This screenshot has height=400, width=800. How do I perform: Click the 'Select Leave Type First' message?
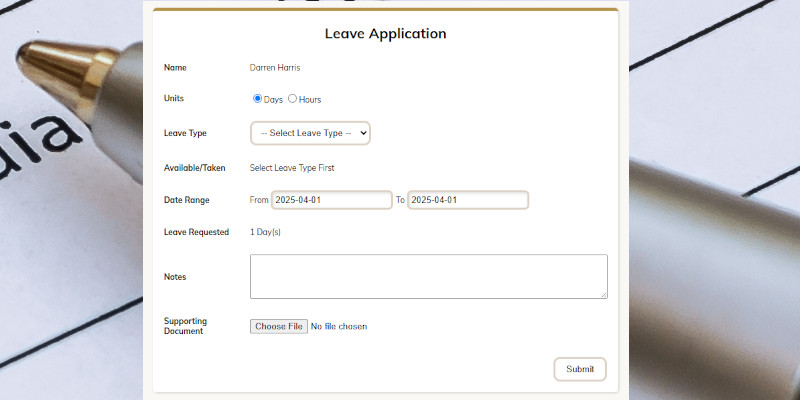tap(292, 168)
